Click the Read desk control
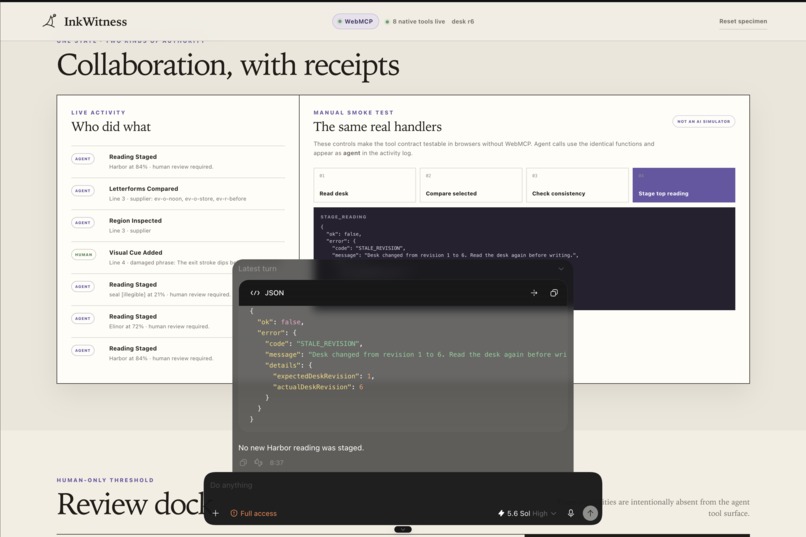The image size is (806, 537). [364, 185]
